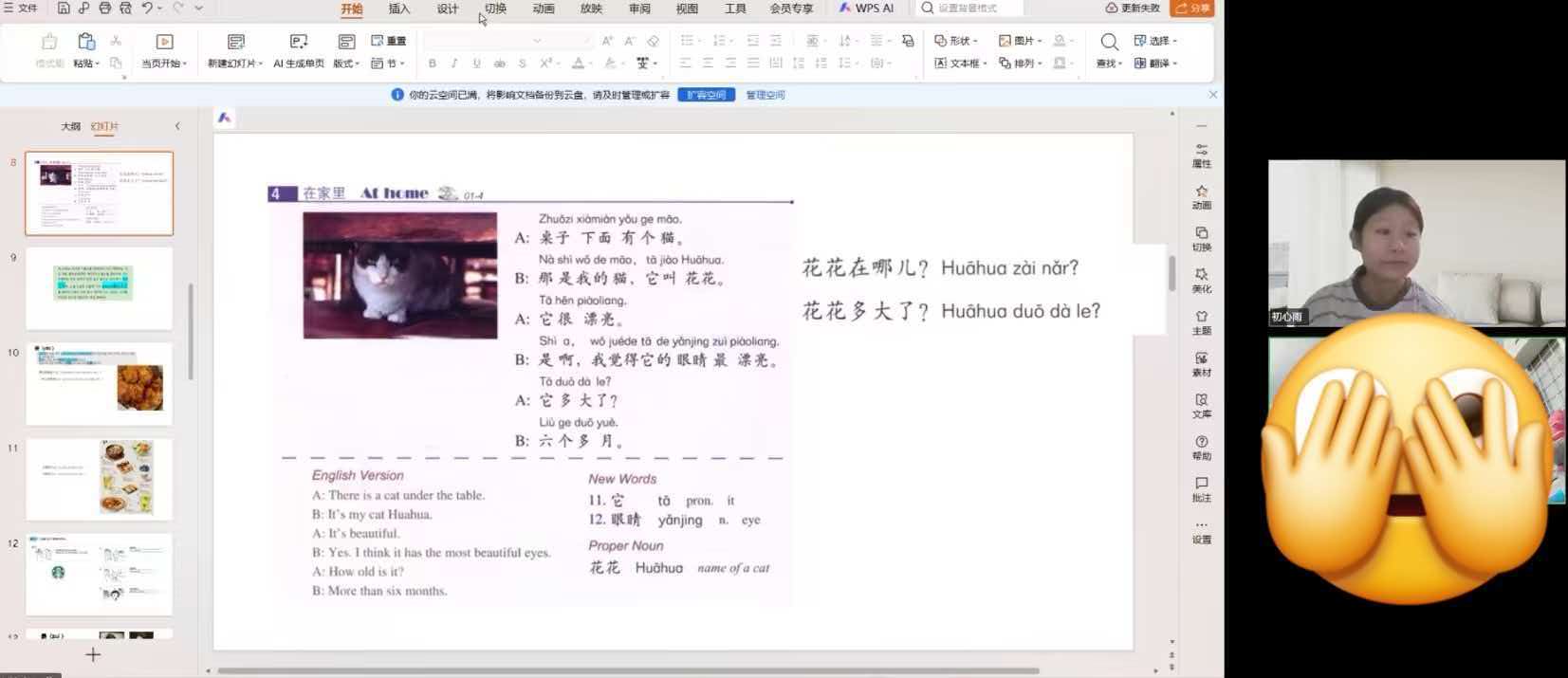Image resolution: width=1568 pixels, height=678 pixels.
Task: Open the 文库 library side panel
Action: pos(1202,406)
